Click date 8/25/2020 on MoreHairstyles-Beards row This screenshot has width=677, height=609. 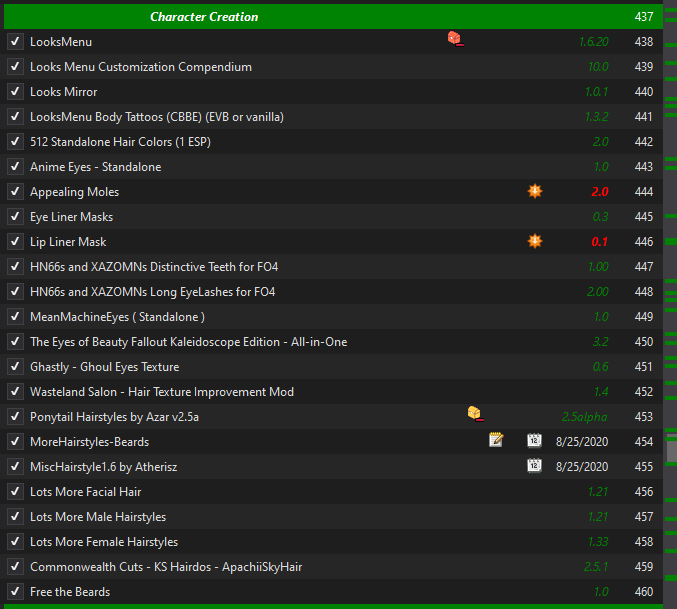pyautogui.click(x=582, y=442)
